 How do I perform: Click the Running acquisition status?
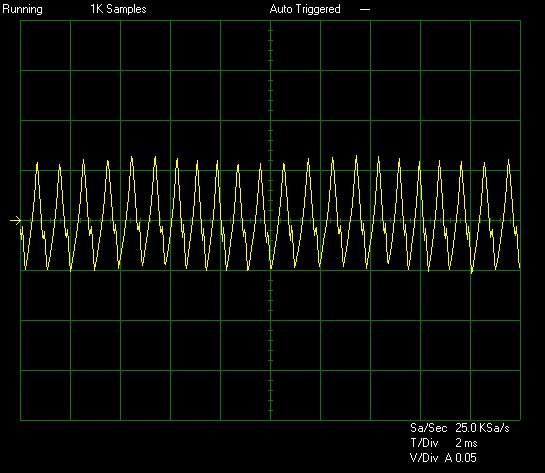click(22, 9)
